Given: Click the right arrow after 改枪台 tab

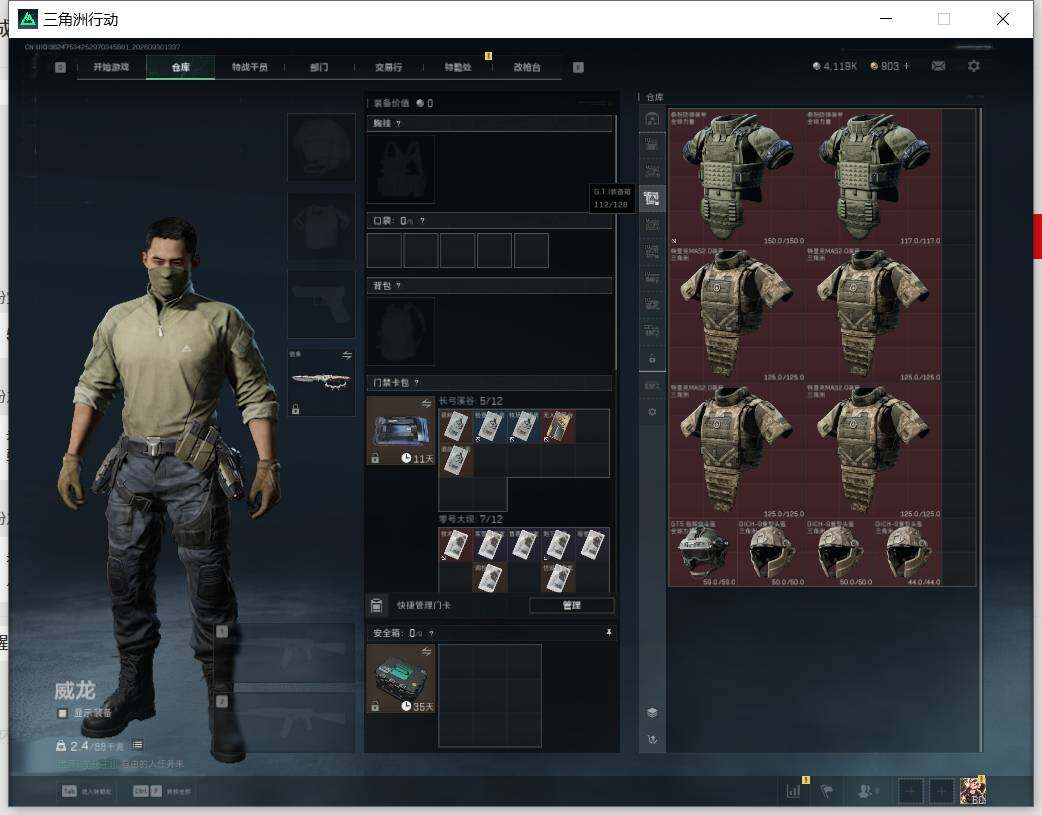Looking at the screenshot, I should [x=578, y=67].
